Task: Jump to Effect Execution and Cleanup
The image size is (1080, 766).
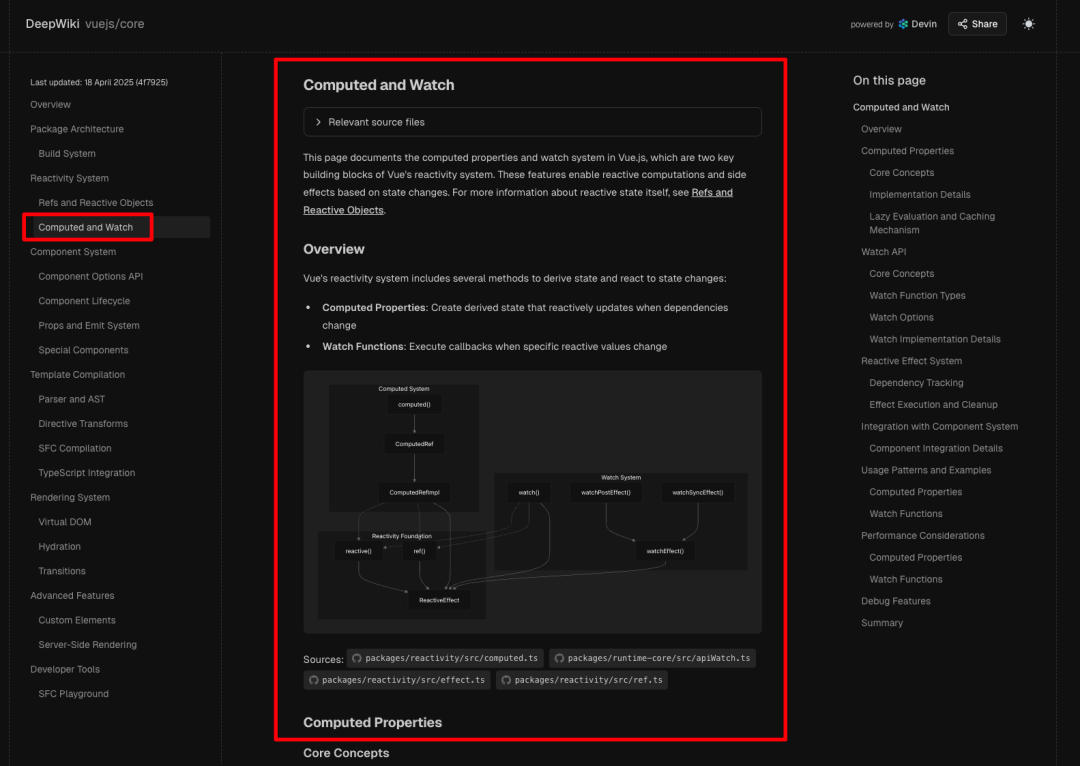Action: coord(933,404)
